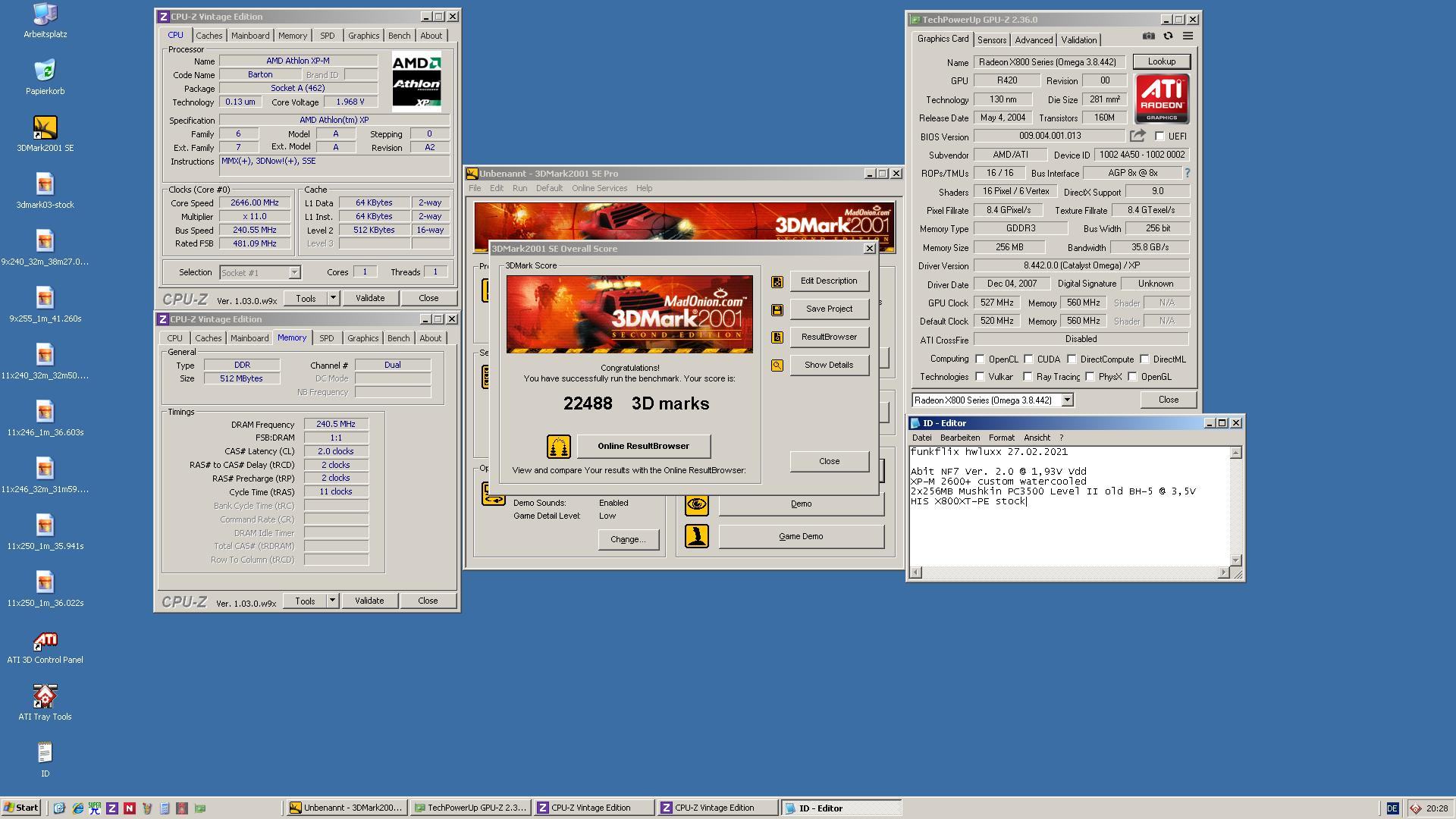Switch to Advanced tab in GPU-Z

click(x=1034, y=40)
